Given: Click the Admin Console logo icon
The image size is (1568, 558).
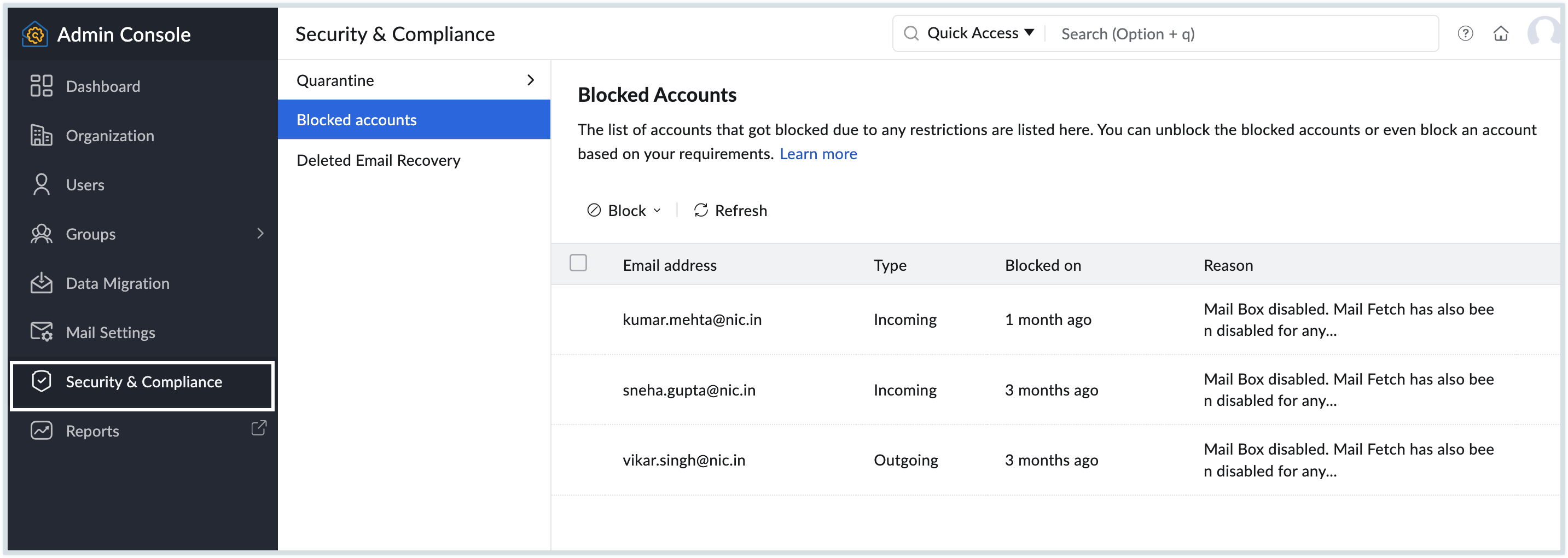Looking at the screenshot, I should point(34,34).
